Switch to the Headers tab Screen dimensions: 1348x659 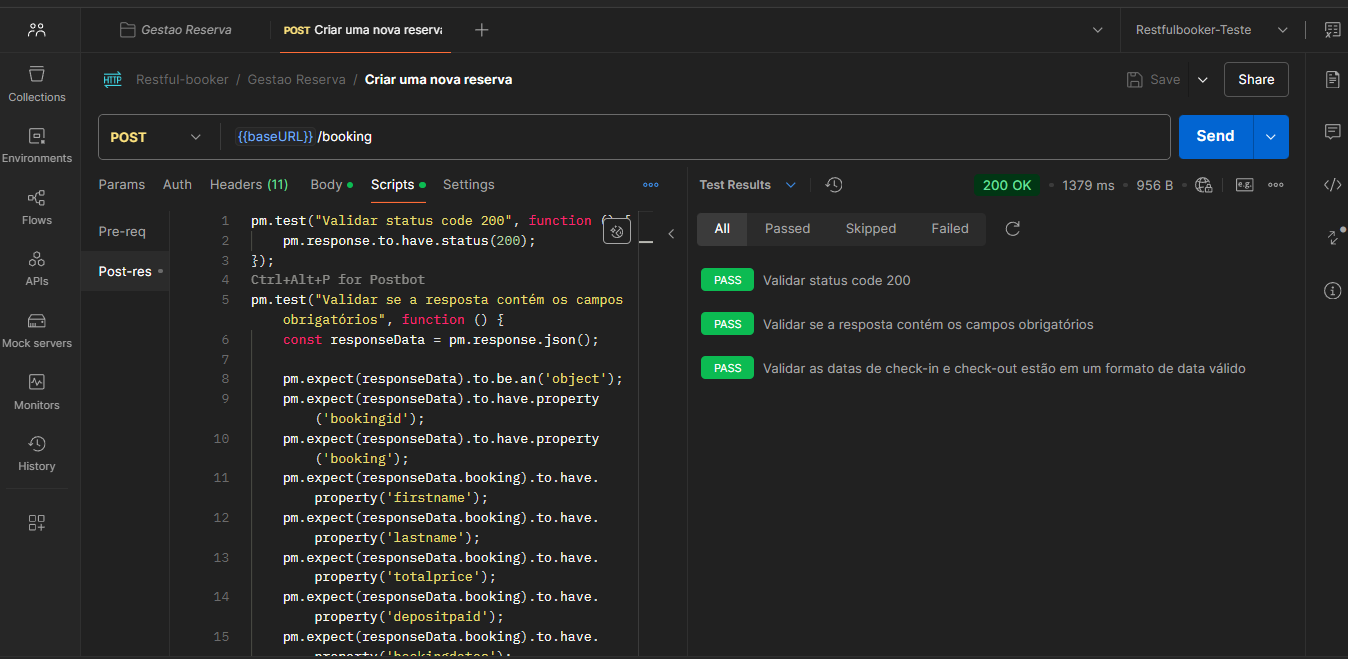point(249,185)
